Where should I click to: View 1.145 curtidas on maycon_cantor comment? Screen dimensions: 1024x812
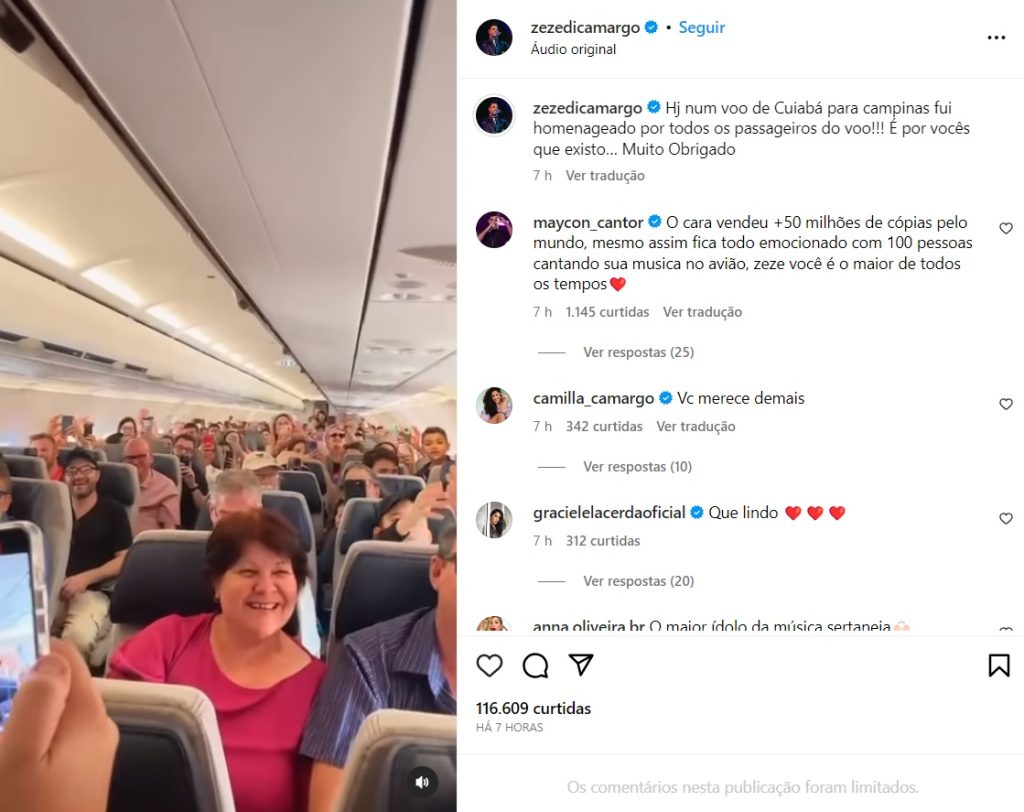pos(607,312)
